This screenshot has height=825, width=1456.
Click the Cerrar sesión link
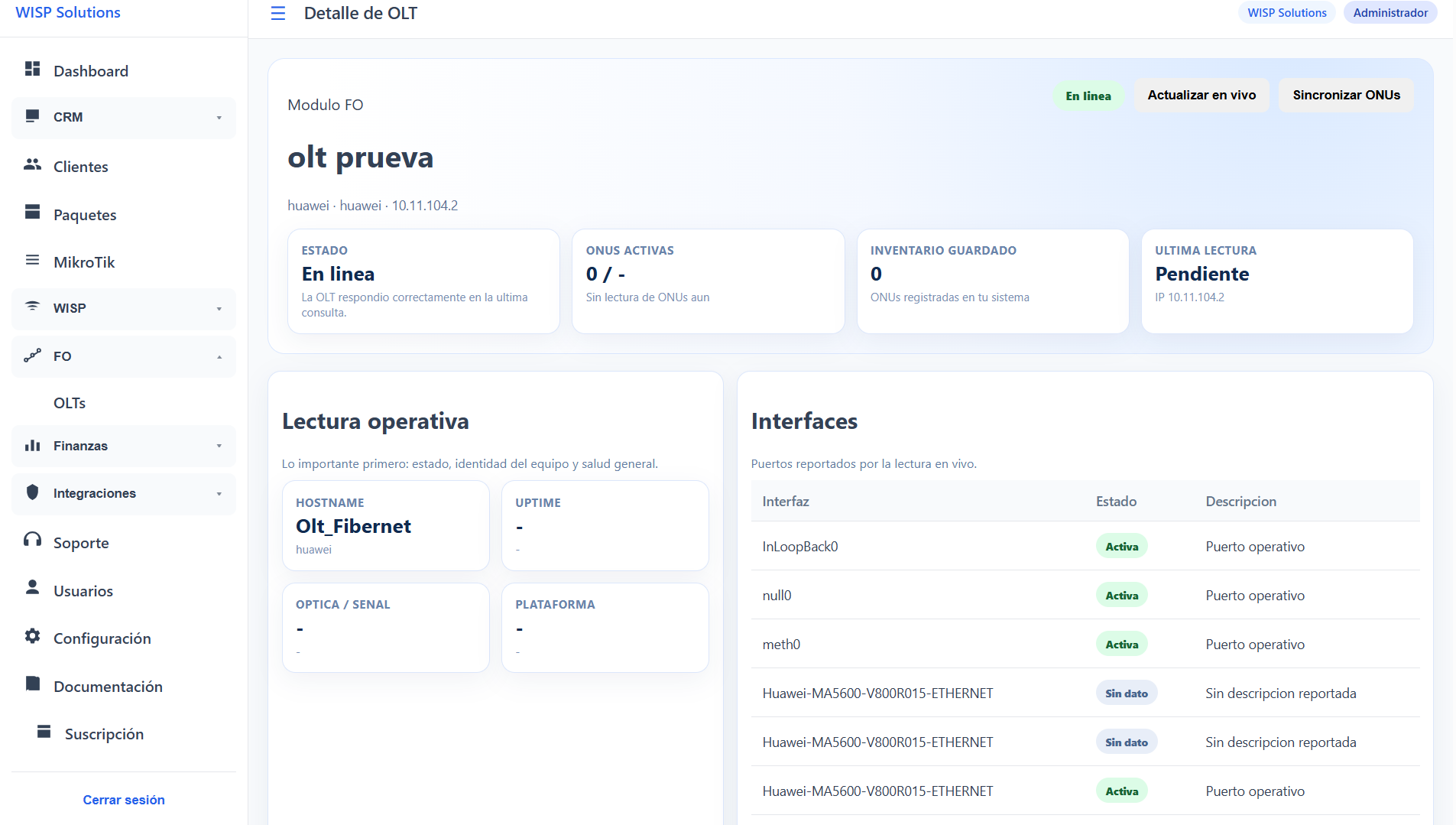[x=124, y=800]
